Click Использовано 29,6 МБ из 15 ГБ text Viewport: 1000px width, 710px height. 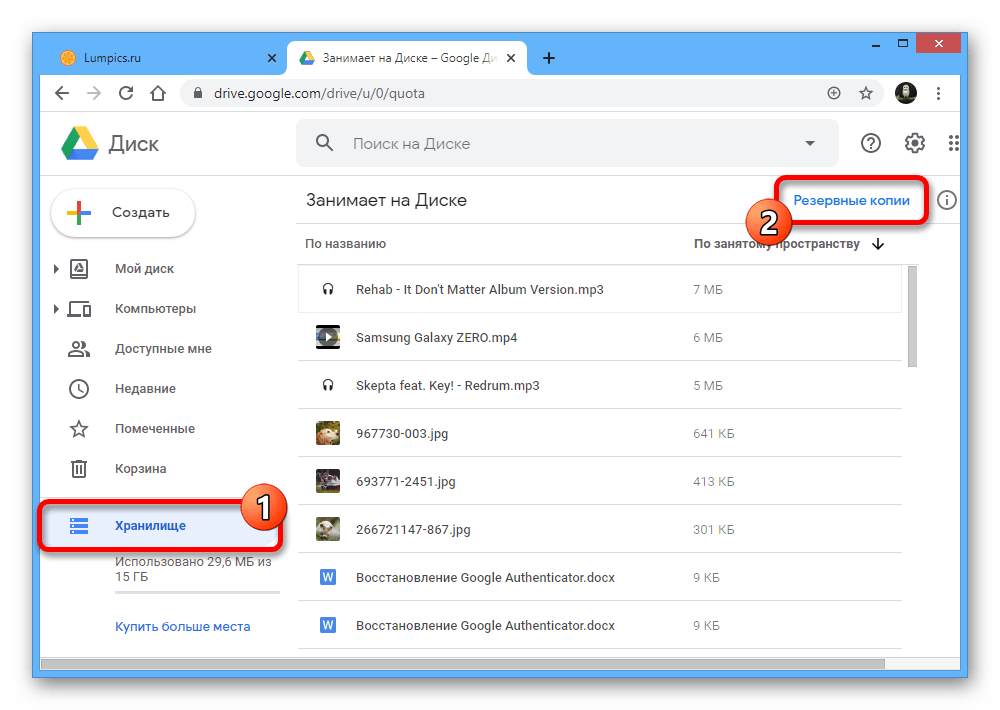193,569
